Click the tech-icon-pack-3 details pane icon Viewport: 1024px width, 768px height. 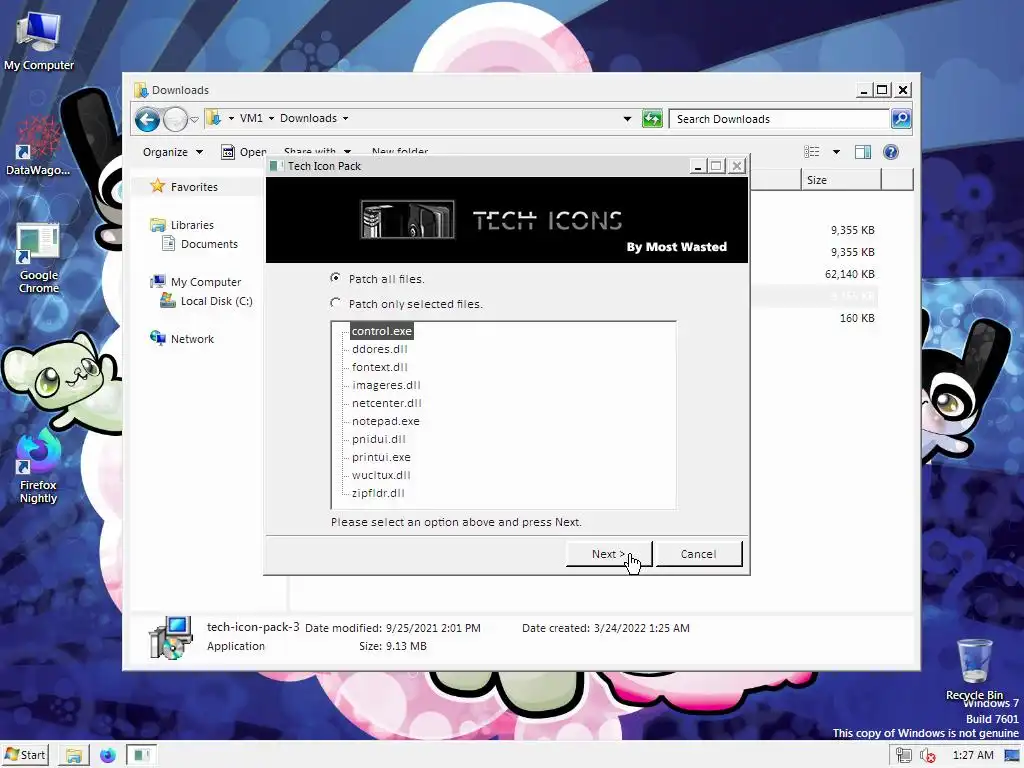170,637
